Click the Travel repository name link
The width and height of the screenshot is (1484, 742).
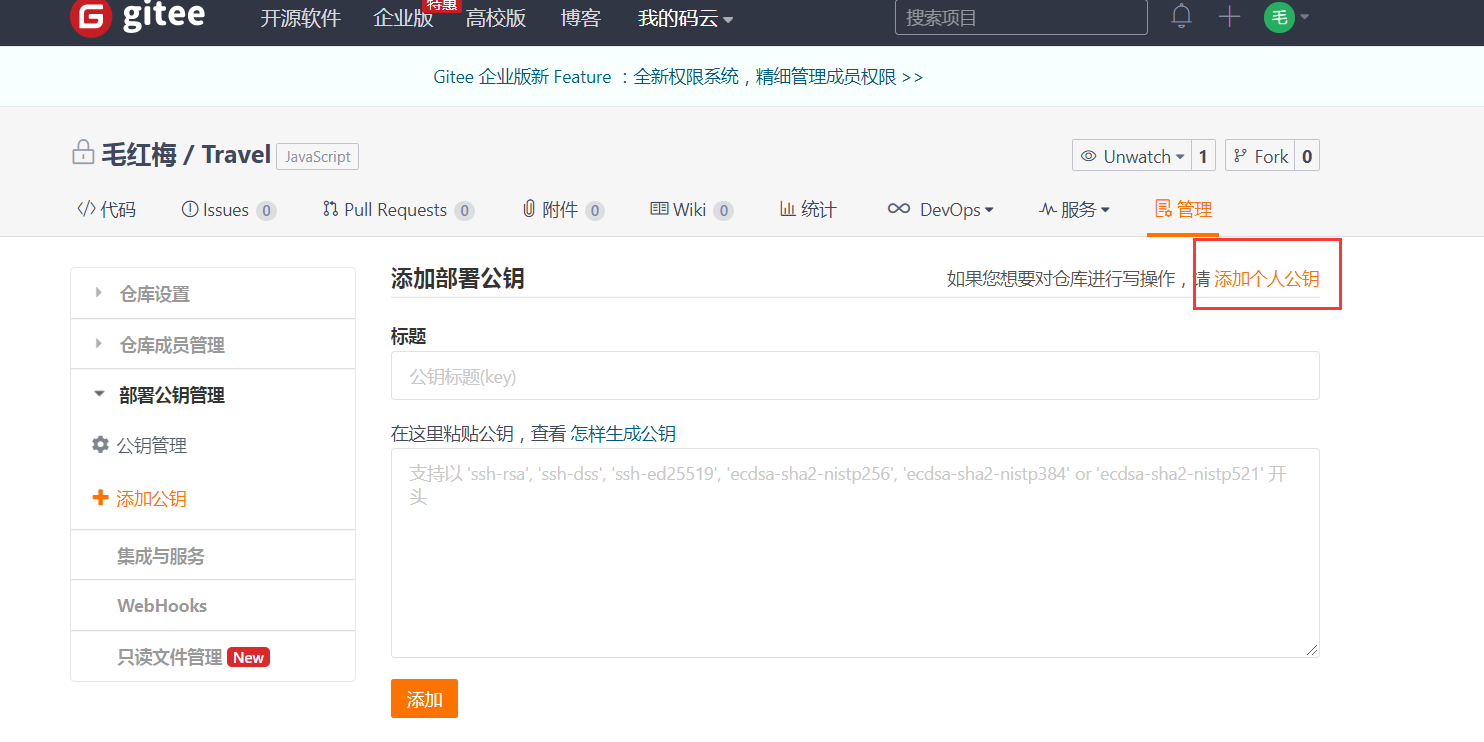[x=236, y=154]
